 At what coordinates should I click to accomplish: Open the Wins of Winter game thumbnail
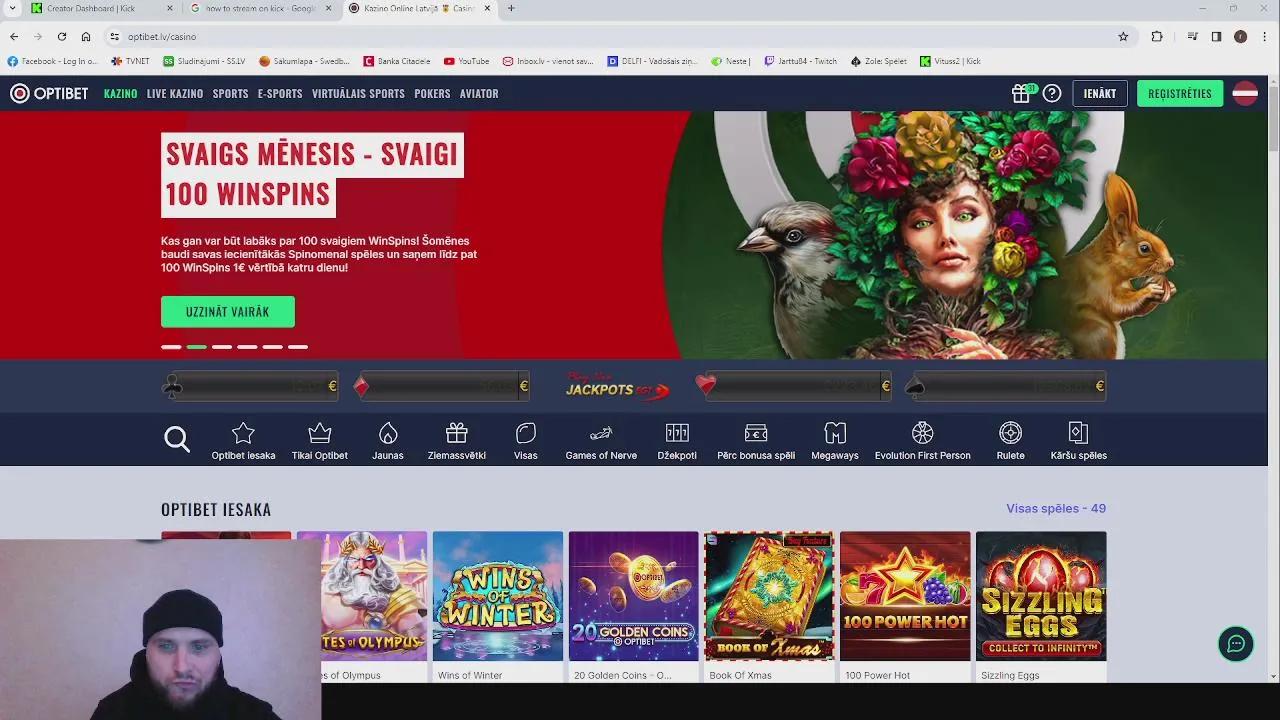pos(498,596)
